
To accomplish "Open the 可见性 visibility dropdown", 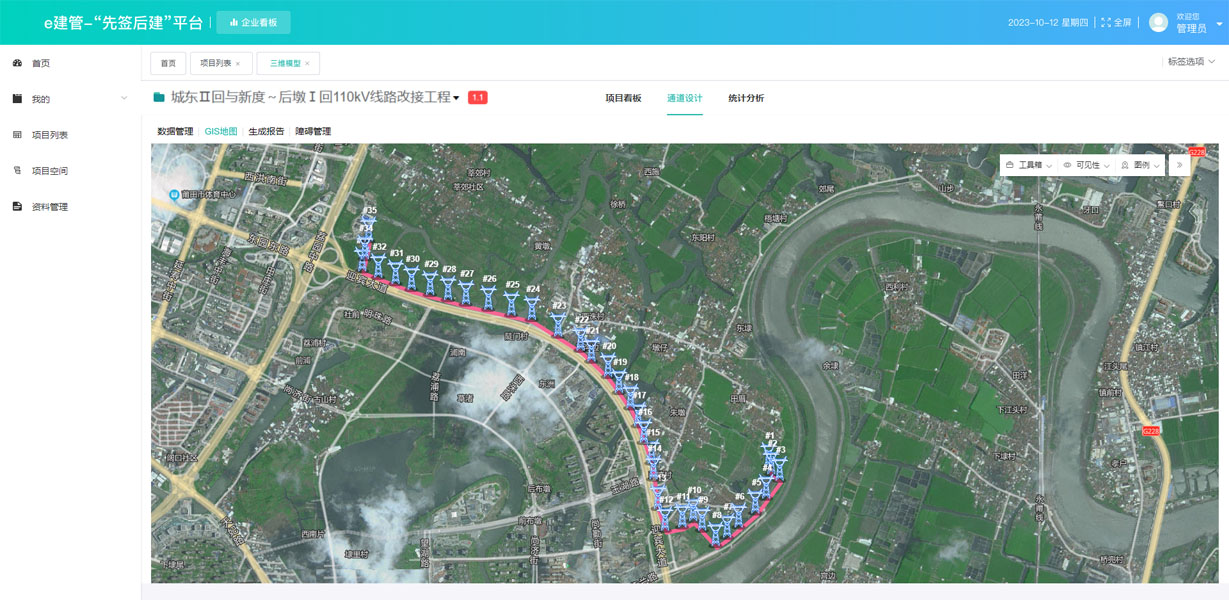I will 1085,165.
